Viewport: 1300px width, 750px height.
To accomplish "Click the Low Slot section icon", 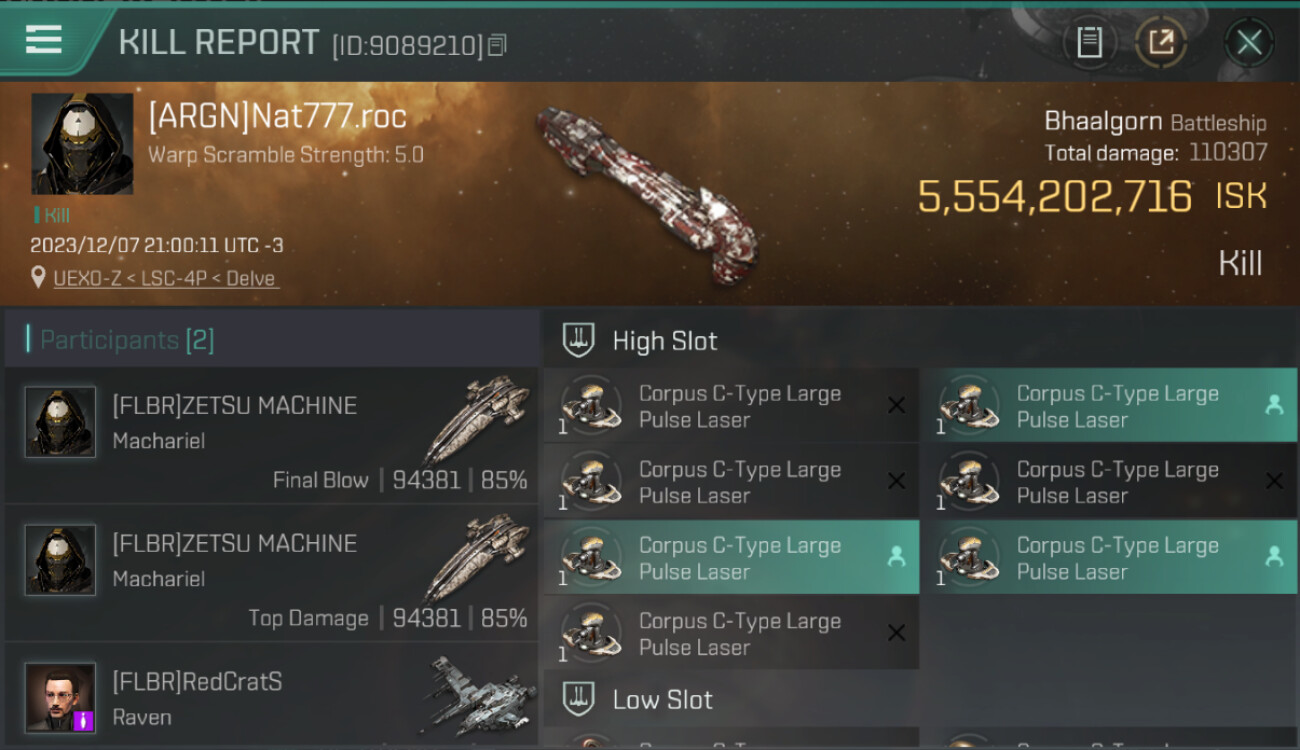I will coord(578,699).
